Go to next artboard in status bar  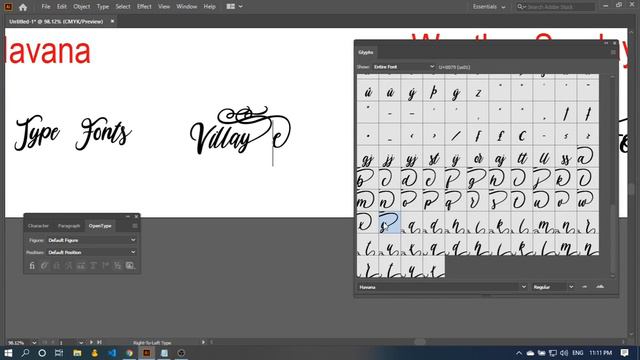click(x=91, y=342)
